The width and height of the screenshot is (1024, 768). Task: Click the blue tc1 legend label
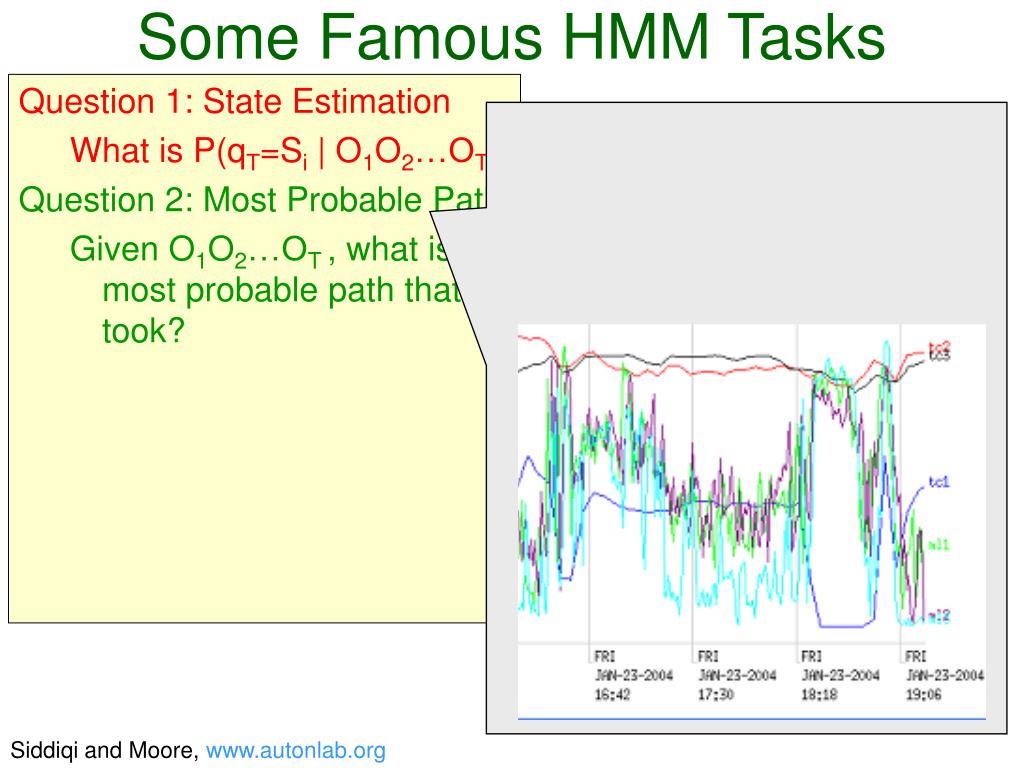[x=939, y=482]
